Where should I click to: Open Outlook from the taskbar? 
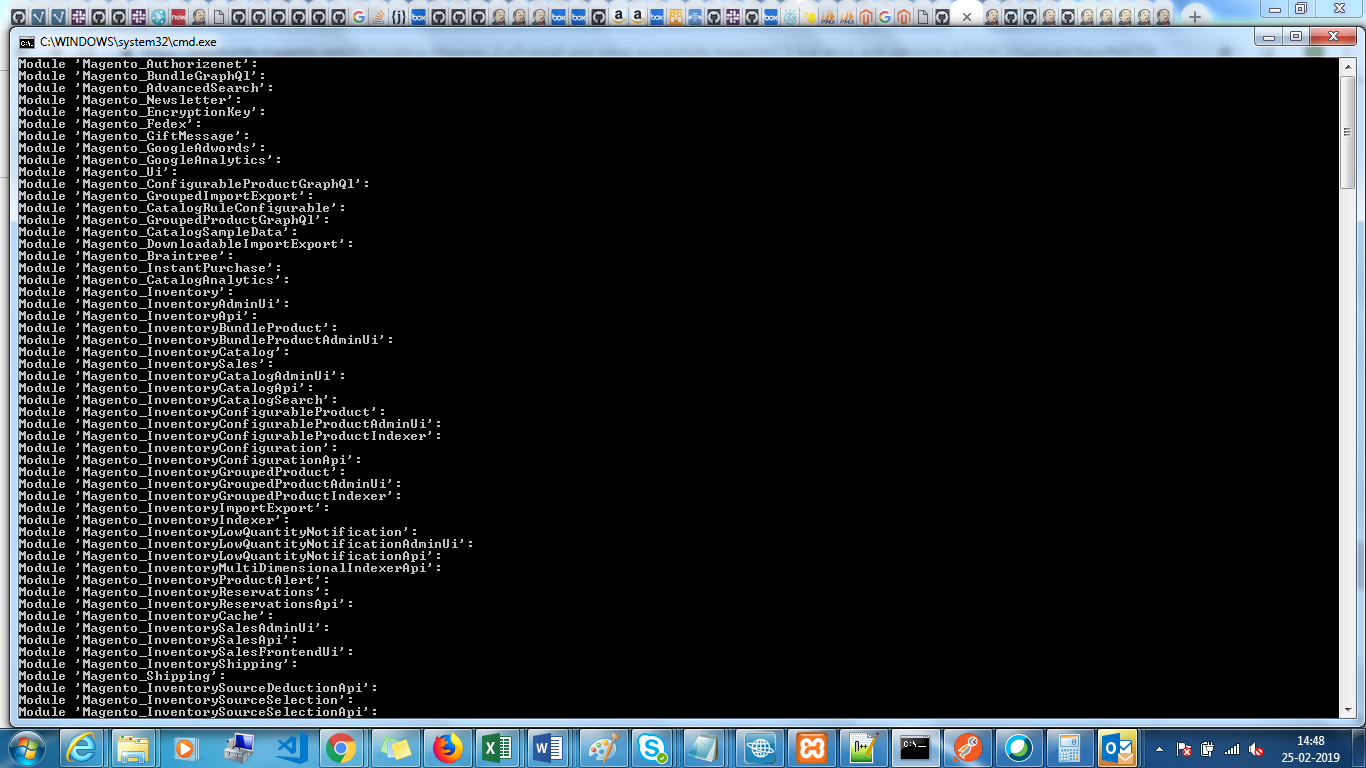[x=1118, y=747]
